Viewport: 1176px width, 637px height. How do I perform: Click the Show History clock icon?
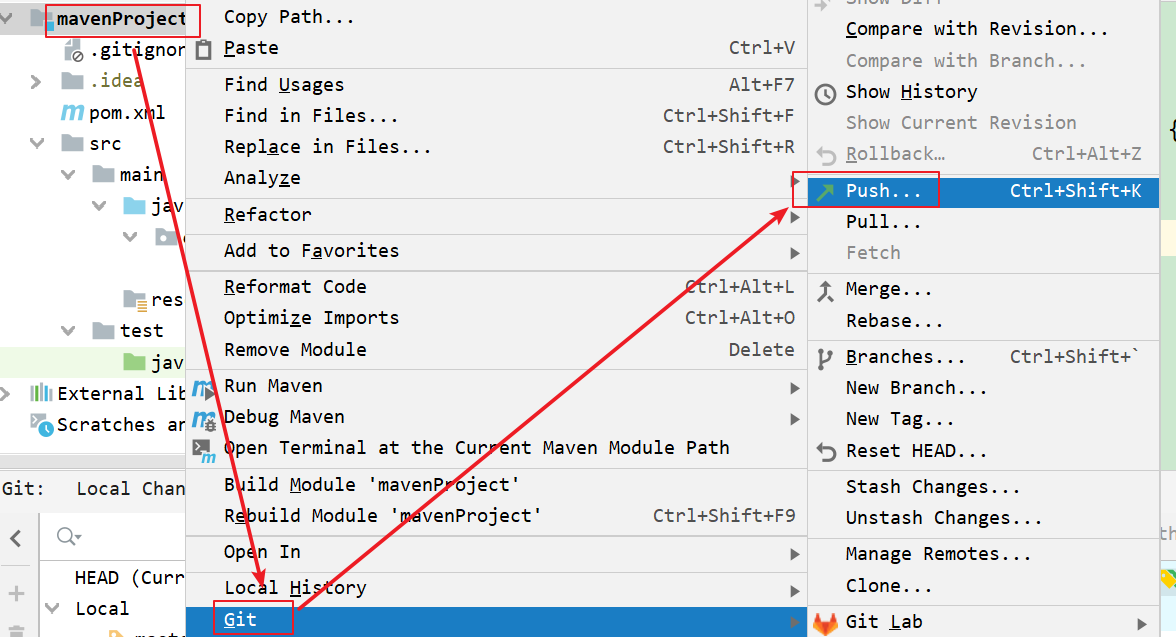click(825, 93)
